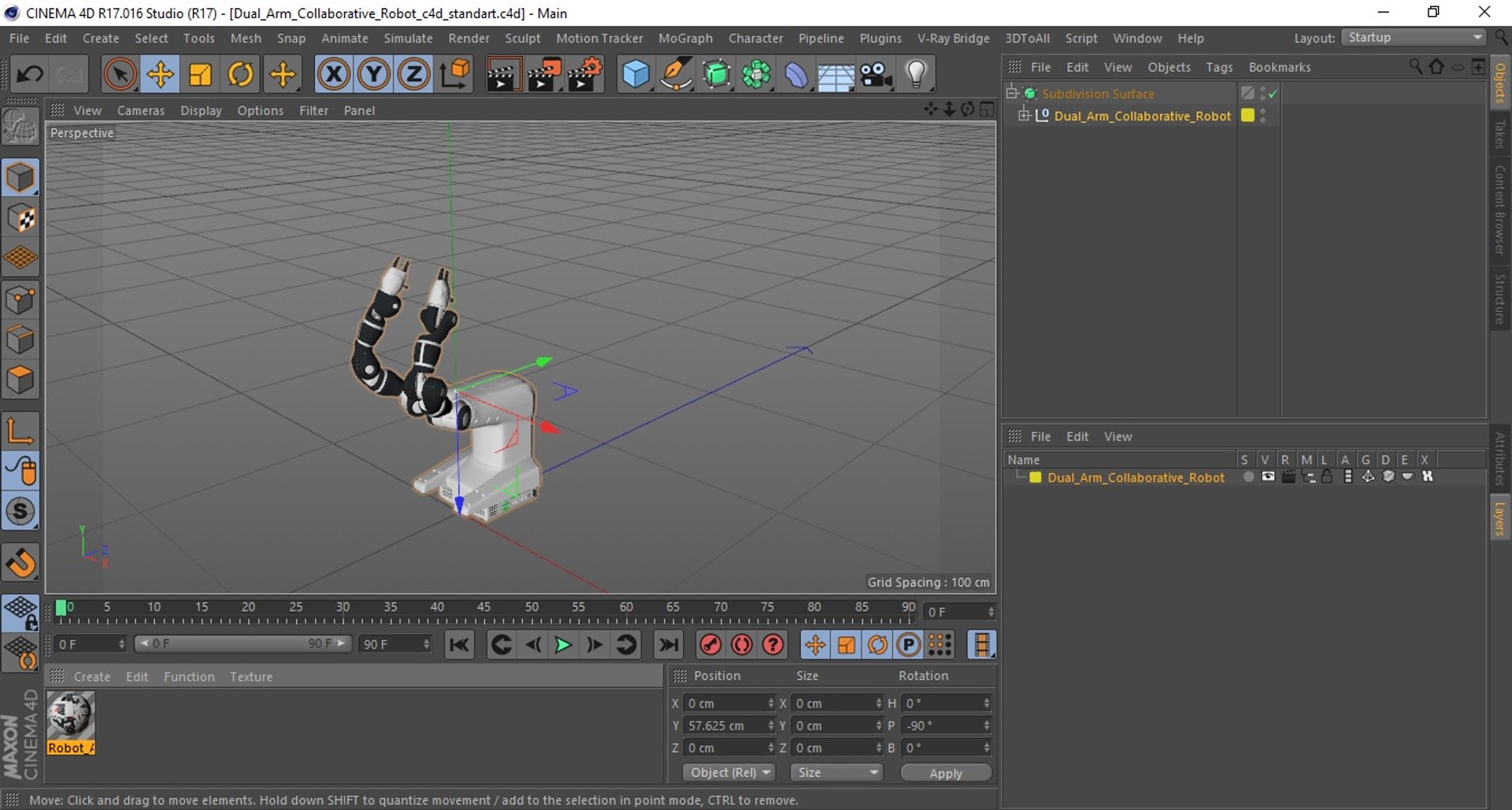The width and height of the screenshot is (1512, 810).
Task: Click yellow layer swatch of Dual_Arm_Collaborative_Robot object
Action: click(x=1247, y=115)
